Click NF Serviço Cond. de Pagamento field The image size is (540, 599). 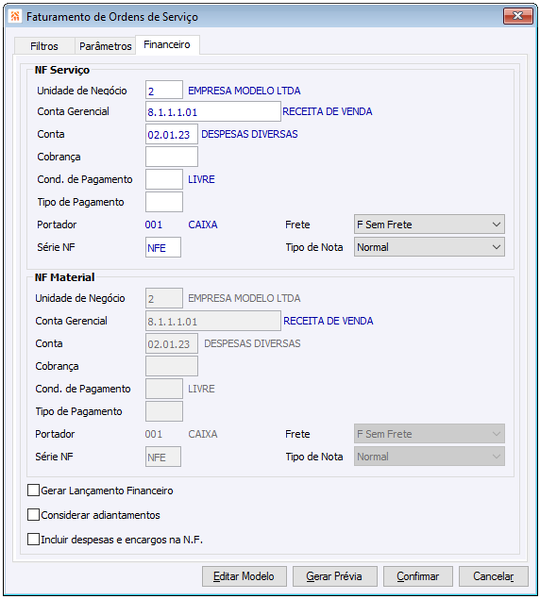164,179
